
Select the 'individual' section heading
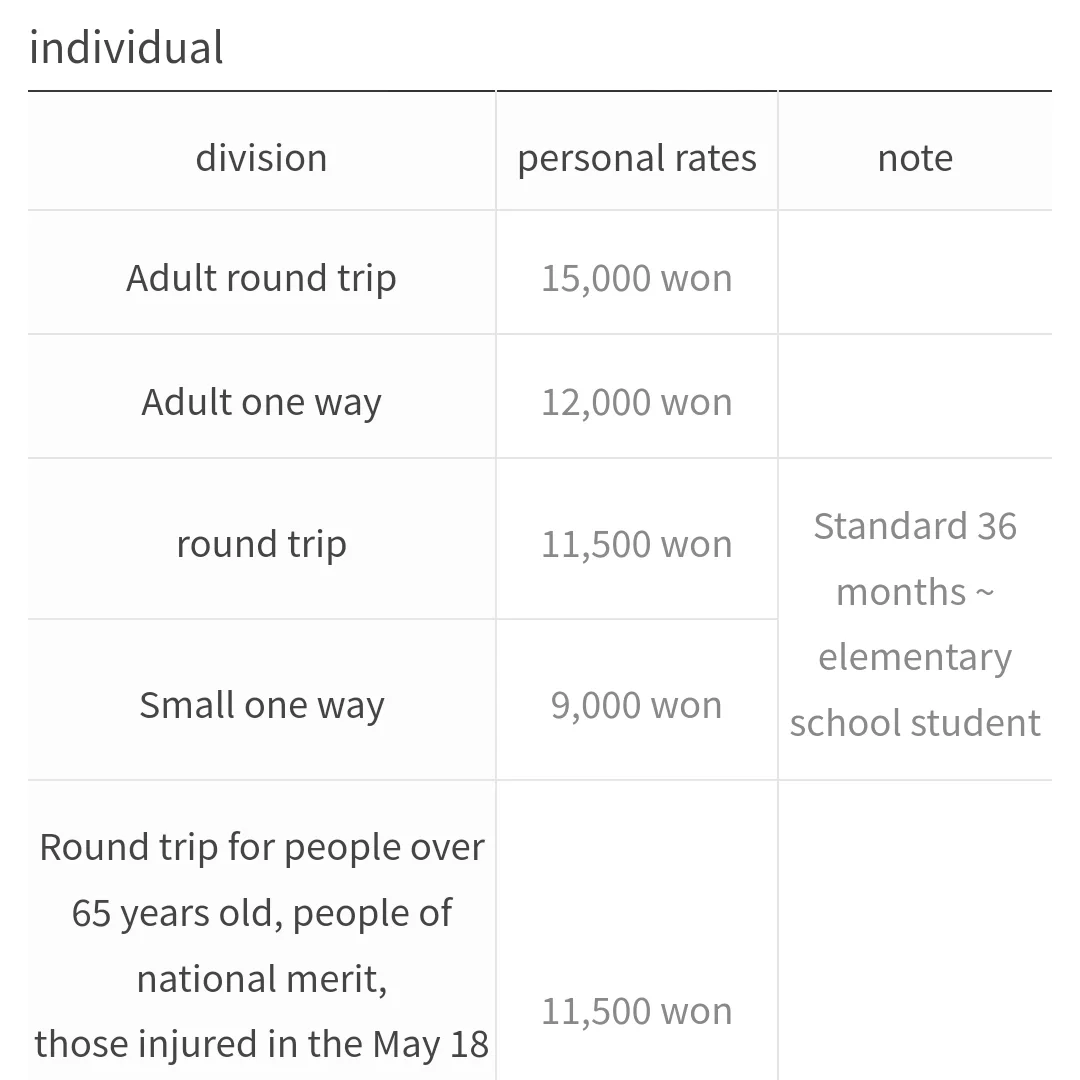(x=126, y=48)
